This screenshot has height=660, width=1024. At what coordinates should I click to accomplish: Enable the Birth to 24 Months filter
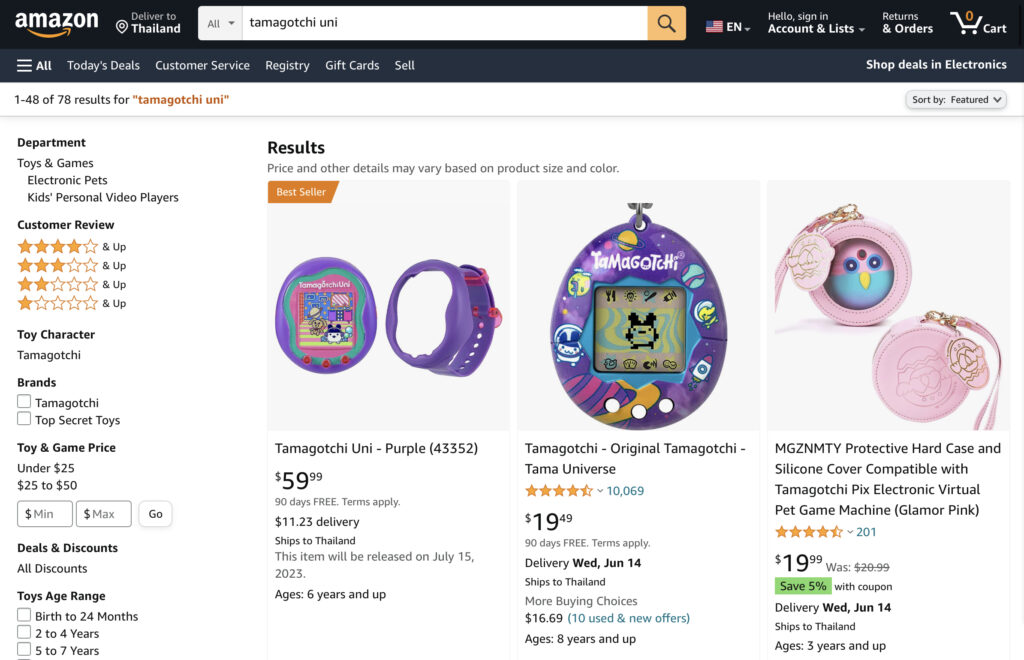tap(24, 616)
